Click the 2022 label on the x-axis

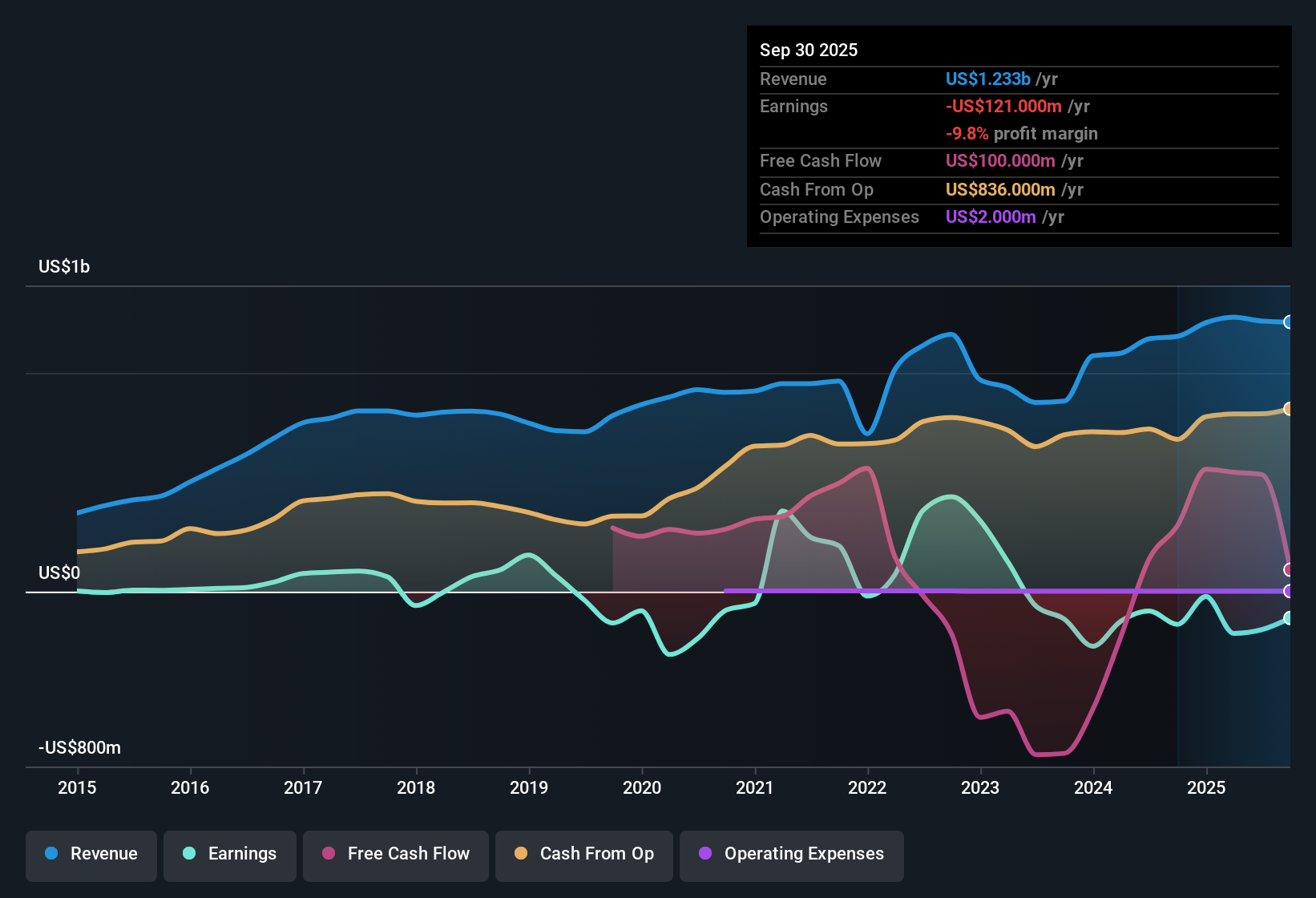tap(867, 788)
